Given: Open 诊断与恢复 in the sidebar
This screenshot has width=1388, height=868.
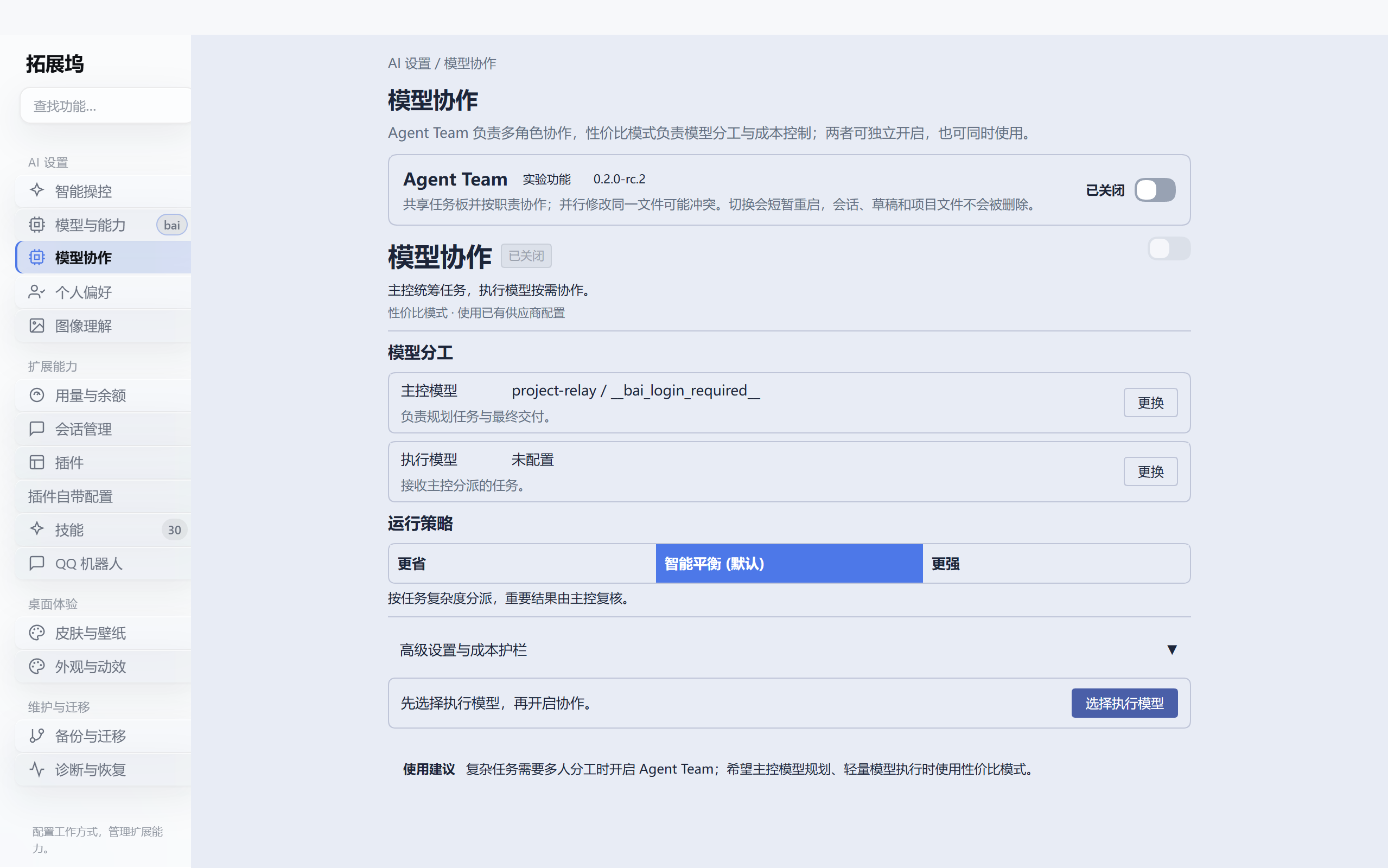Looking at the screenshot, I should (x=103, y=770).
